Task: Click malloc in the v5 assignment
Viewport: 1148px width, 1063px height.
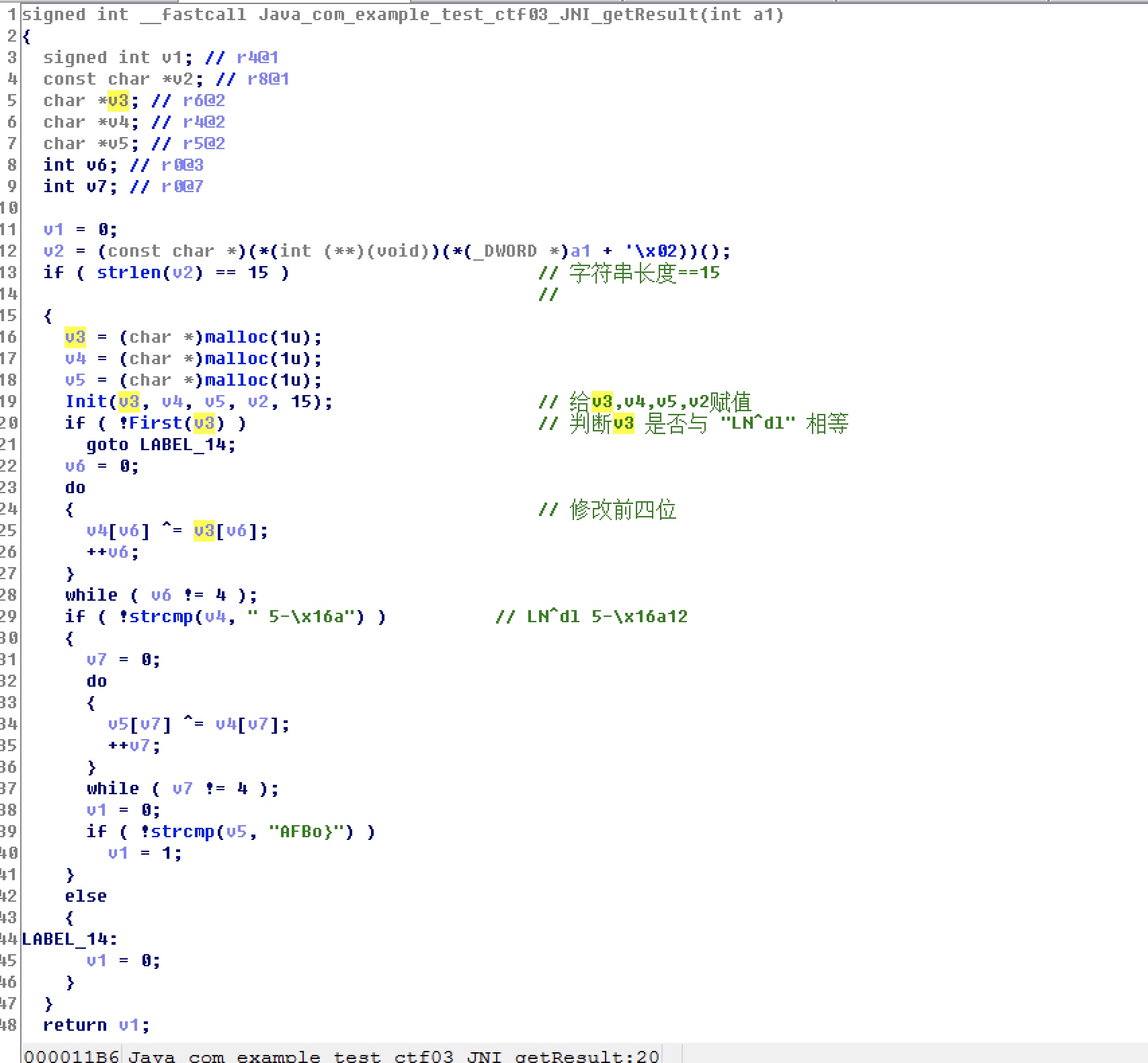Action: click(x=235, y=380)
